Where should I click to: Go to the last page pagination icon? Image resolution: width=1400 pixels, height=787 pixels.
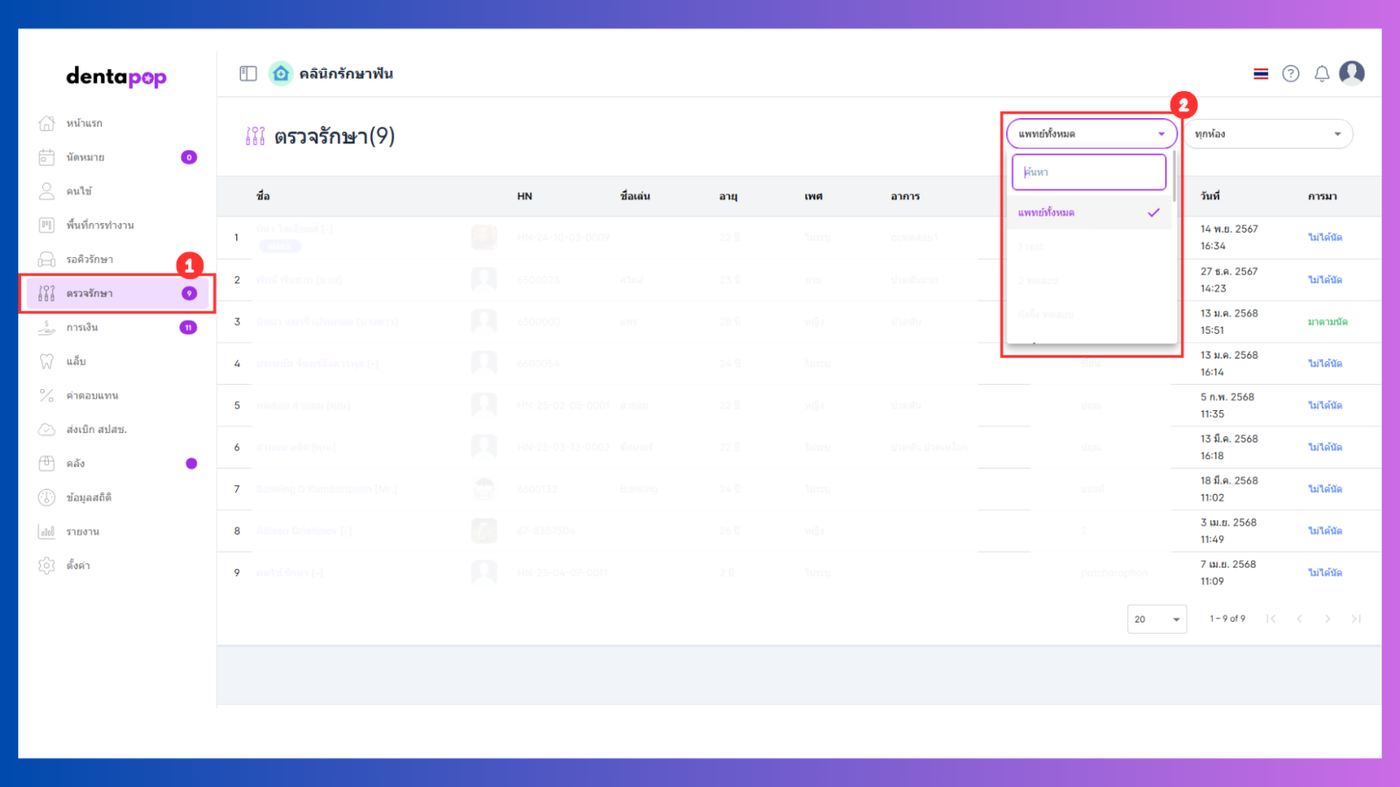tap(1356, 619)
